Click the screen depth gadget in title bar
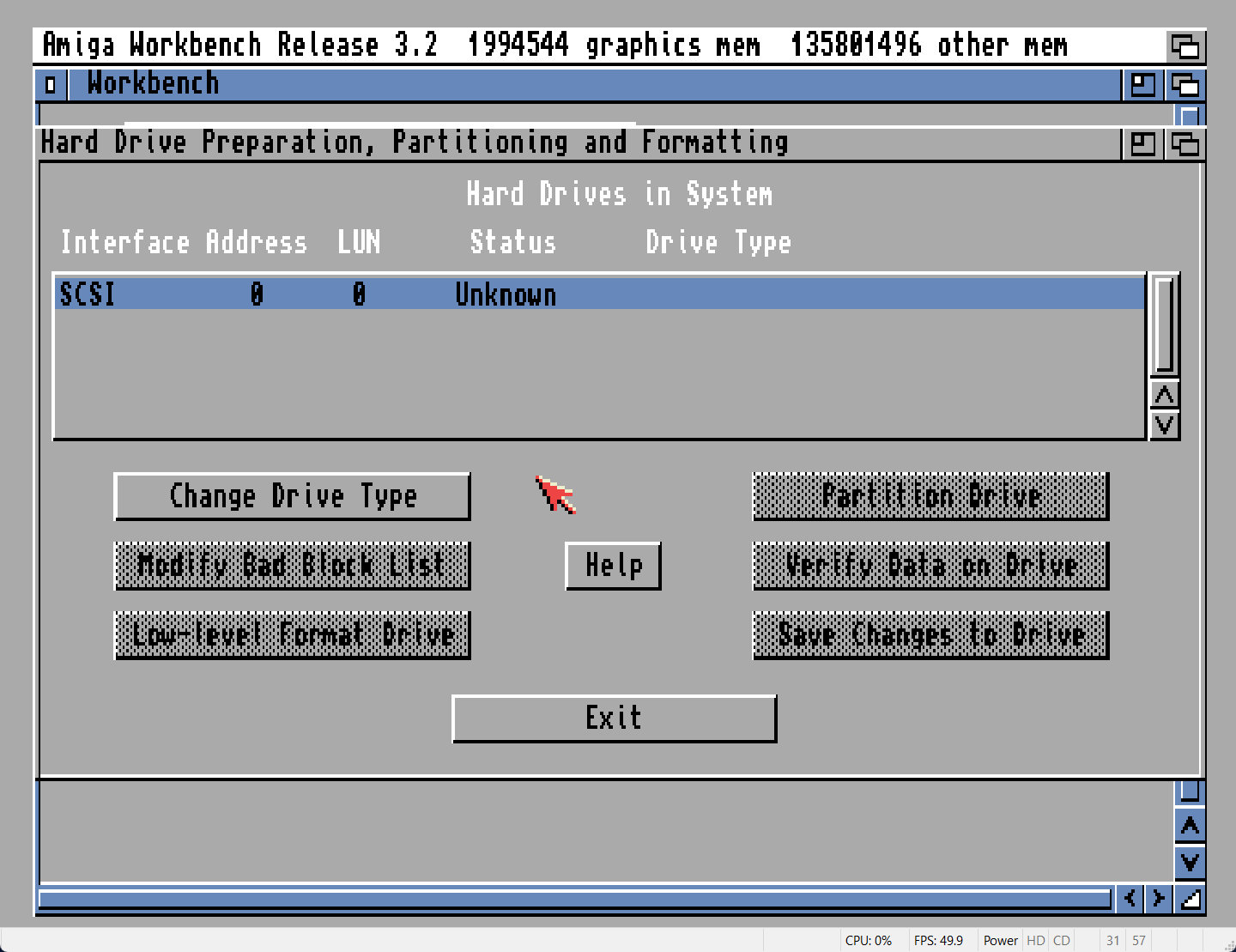This screenshot has width=1236, height=952. click(1185, 45)
